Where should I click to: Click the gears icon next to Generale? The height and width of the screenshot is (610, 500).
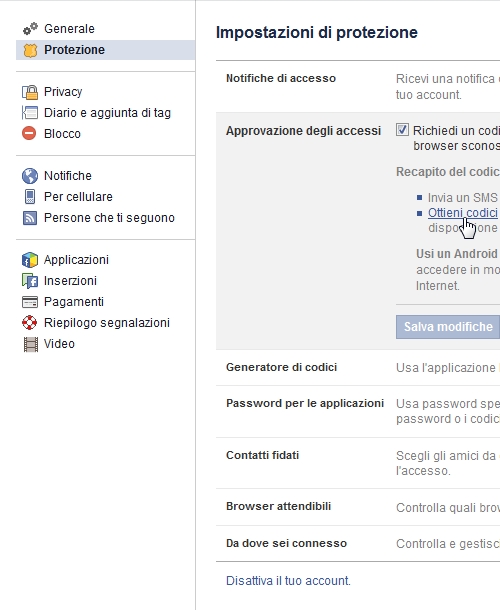(30, 29)
